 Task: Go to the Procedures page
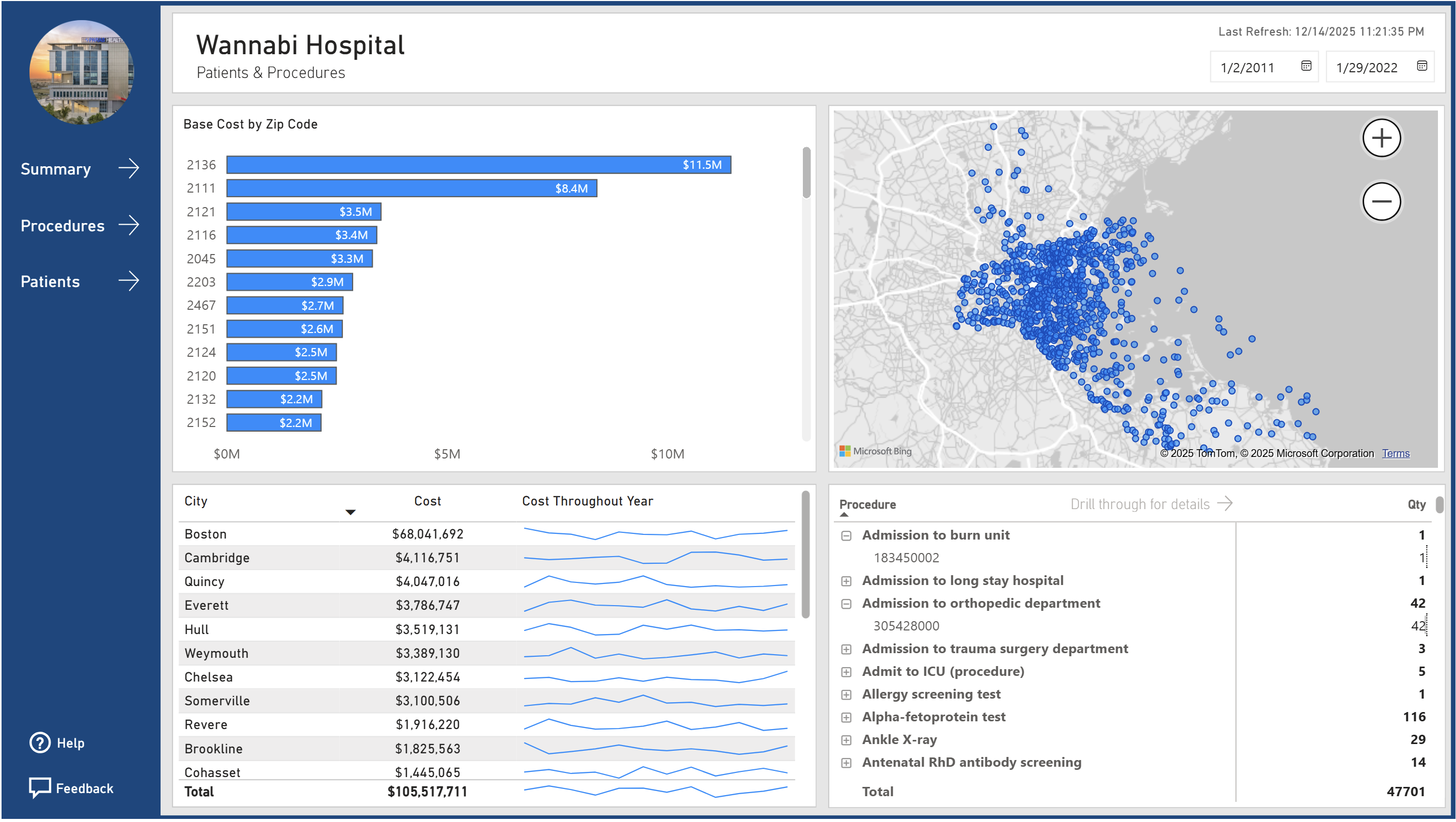[63, 226]
